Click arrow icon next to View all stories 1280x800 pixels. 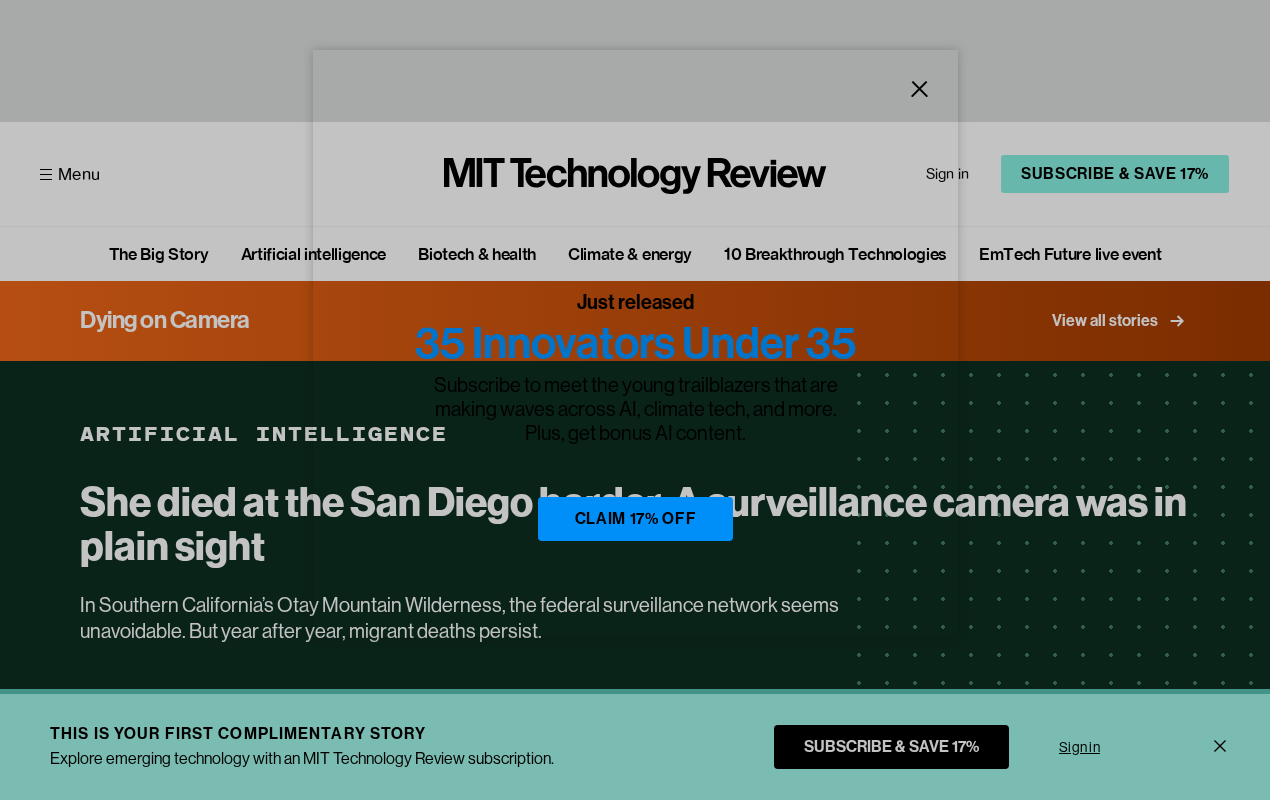1177,321
